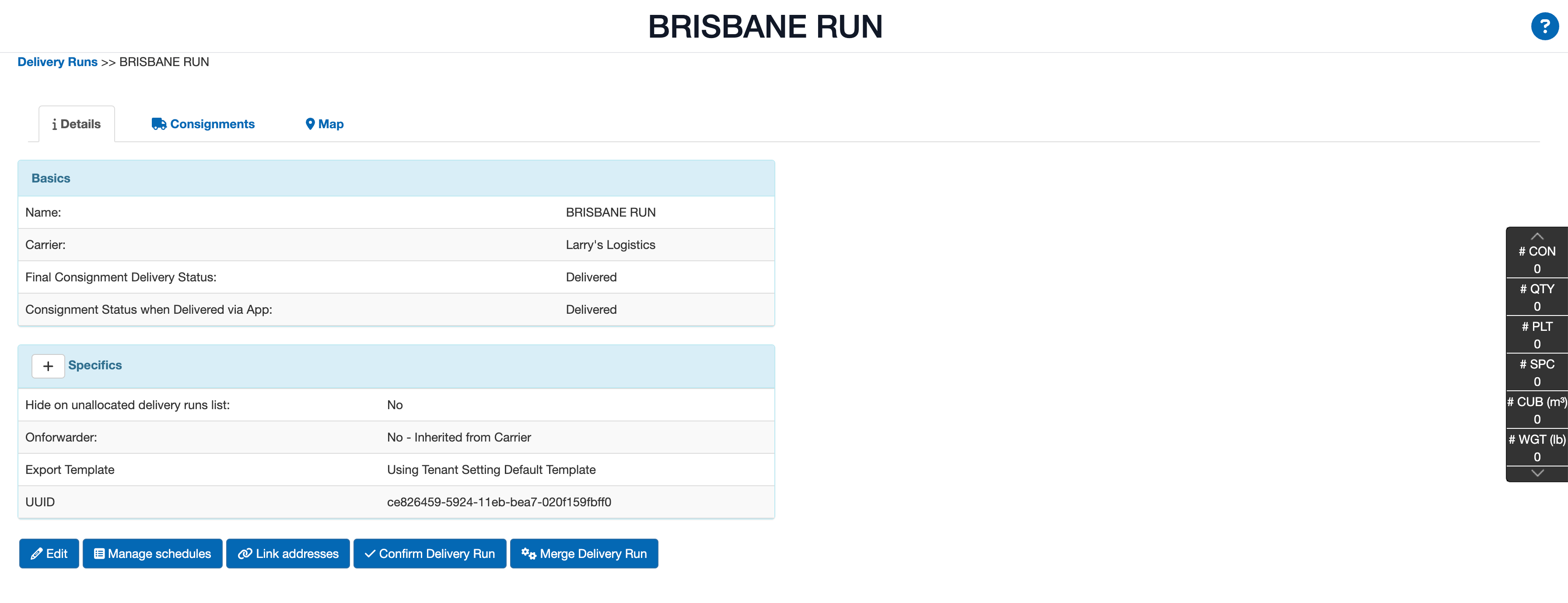The width and height of the screenshot is (1568, 603).
Task: Click the schedule table icon on Manage schedules
Action: [x=99, y=553]
